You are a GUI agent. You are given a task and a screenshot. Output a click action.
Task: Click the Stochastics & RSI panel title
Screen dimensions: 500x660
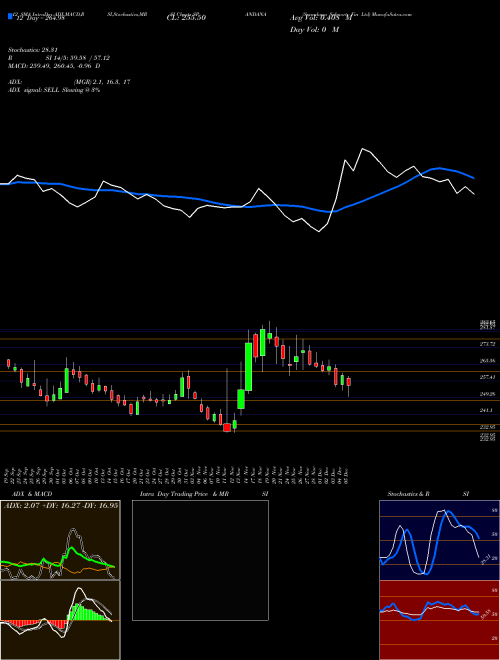(x=428, y=494)
